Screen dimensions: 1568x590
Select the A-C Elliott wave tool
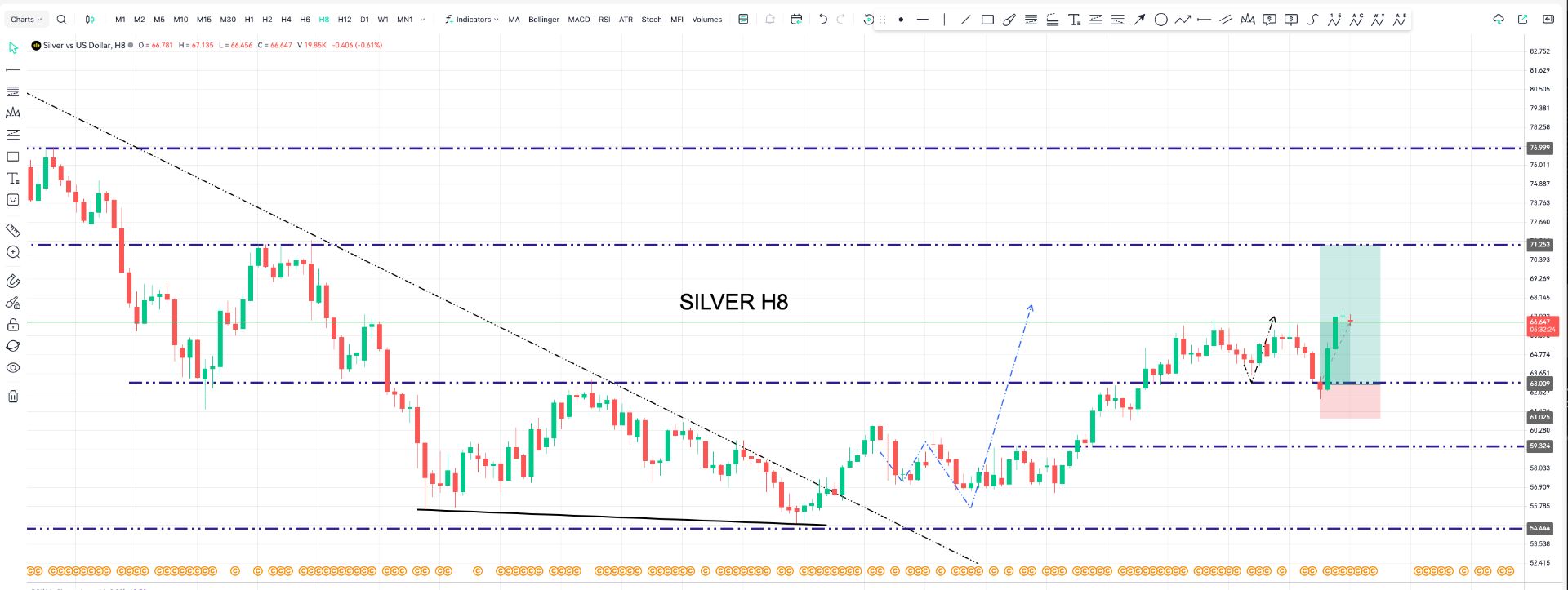(1356, 20)
